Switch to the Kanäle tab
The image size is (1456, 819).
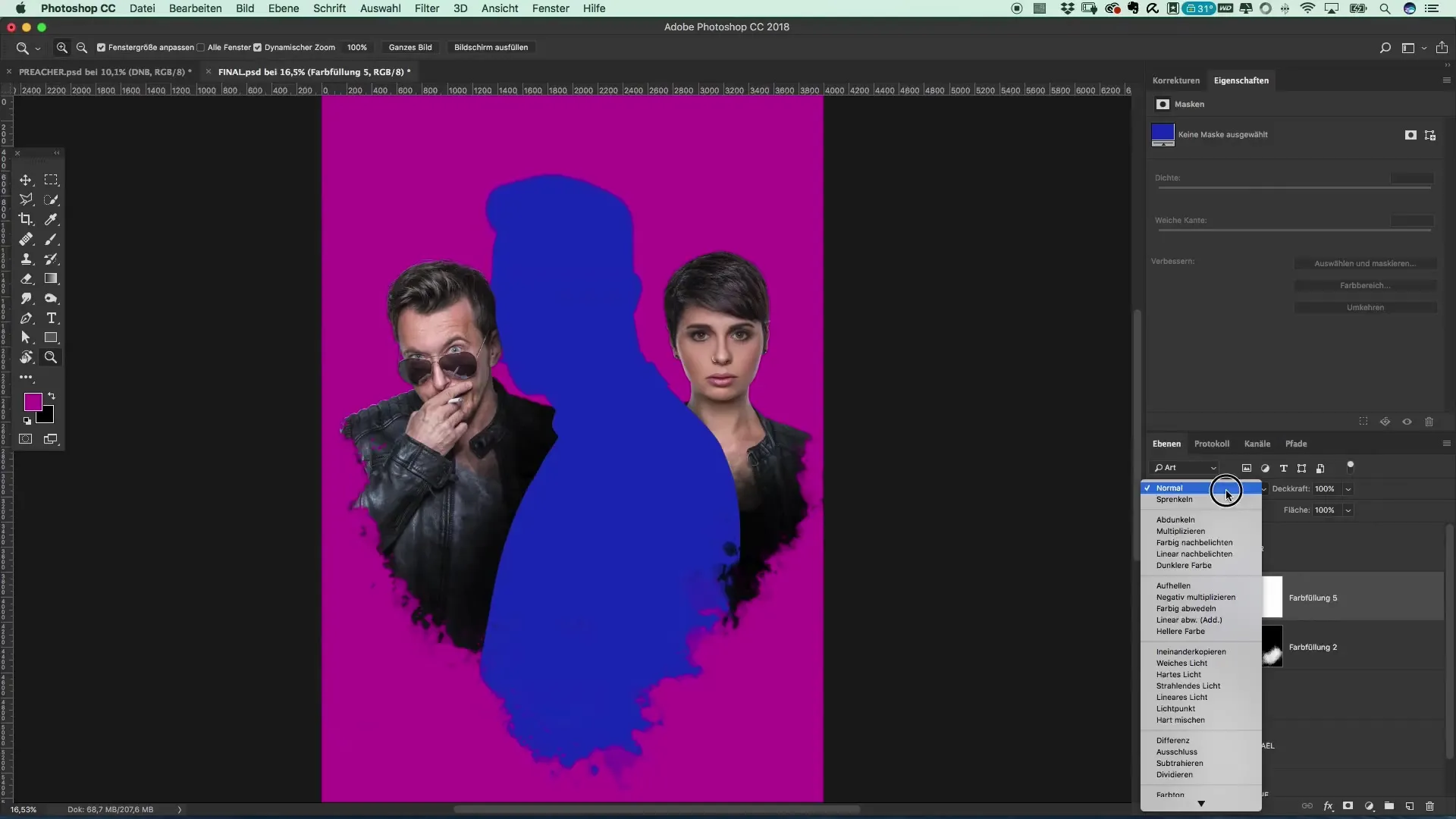point(1257,444)
